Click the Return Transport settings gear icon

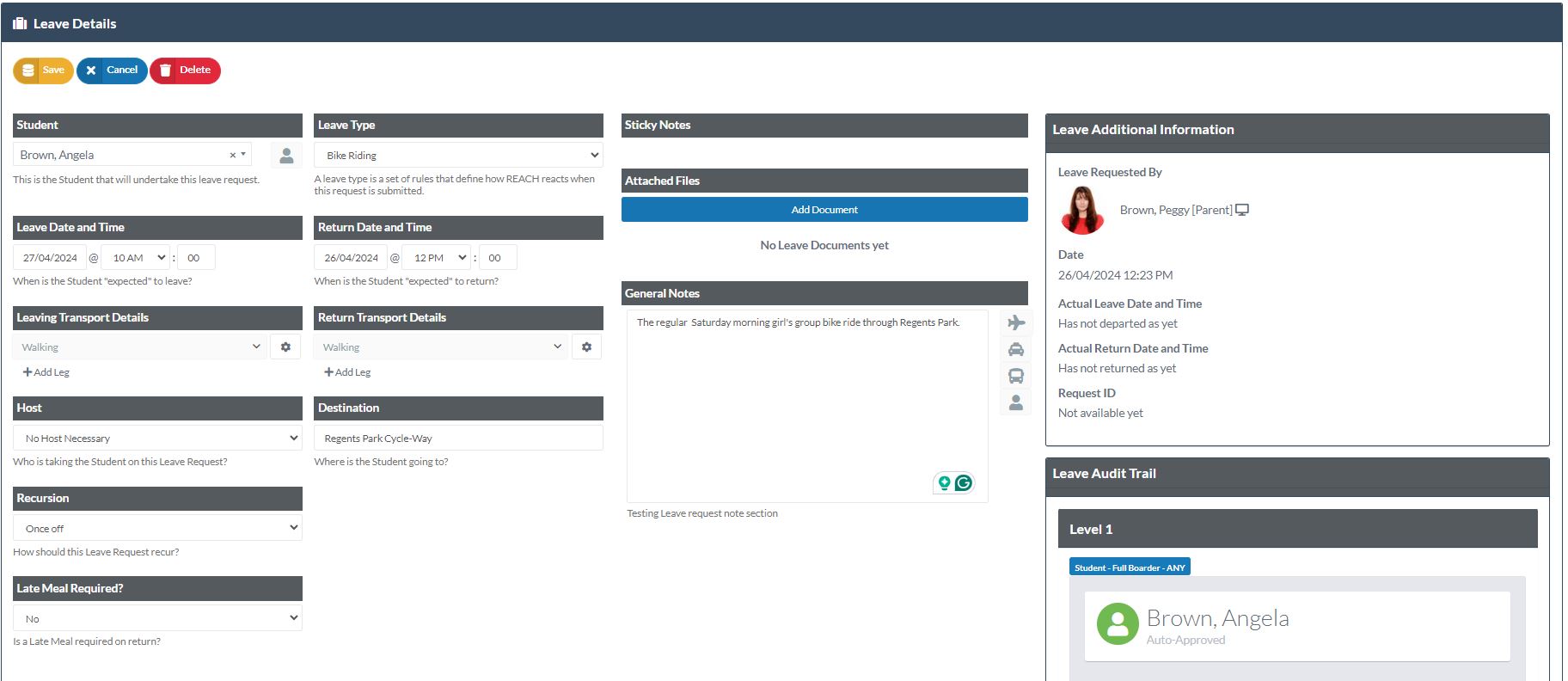[586, 347]
